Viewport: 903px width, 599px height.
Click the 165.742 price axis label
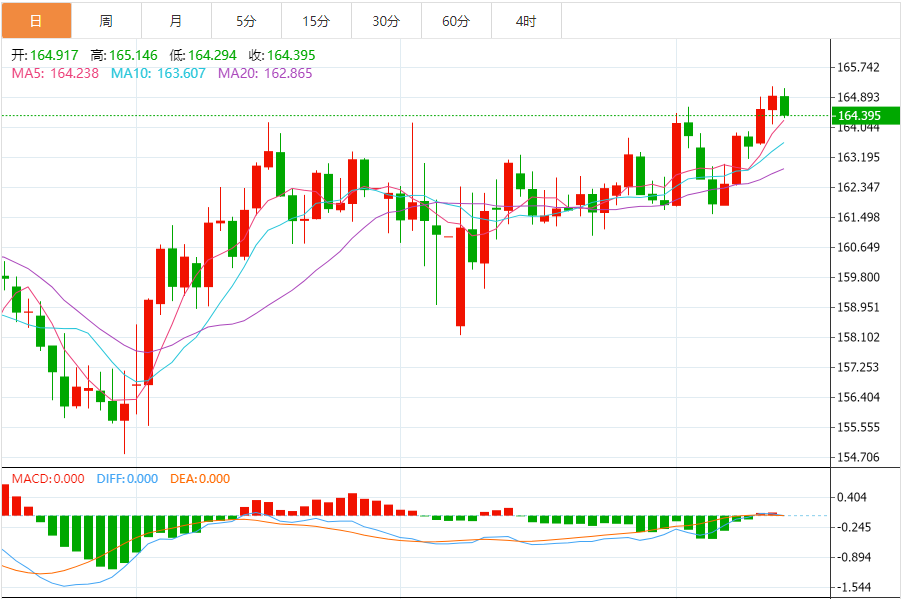click(x=858, y=67)
